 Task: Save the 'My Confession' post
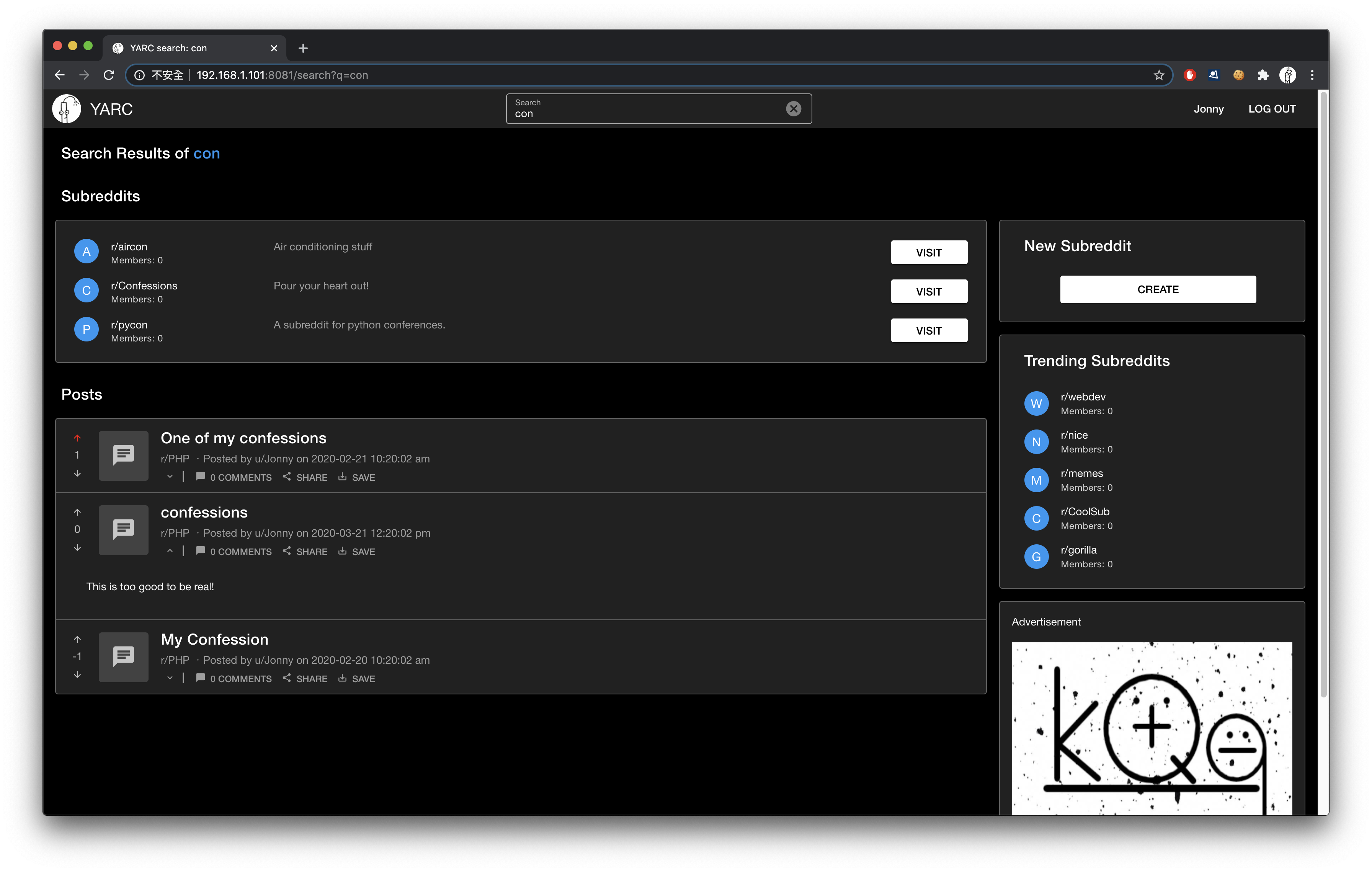[x=357, y=678]
